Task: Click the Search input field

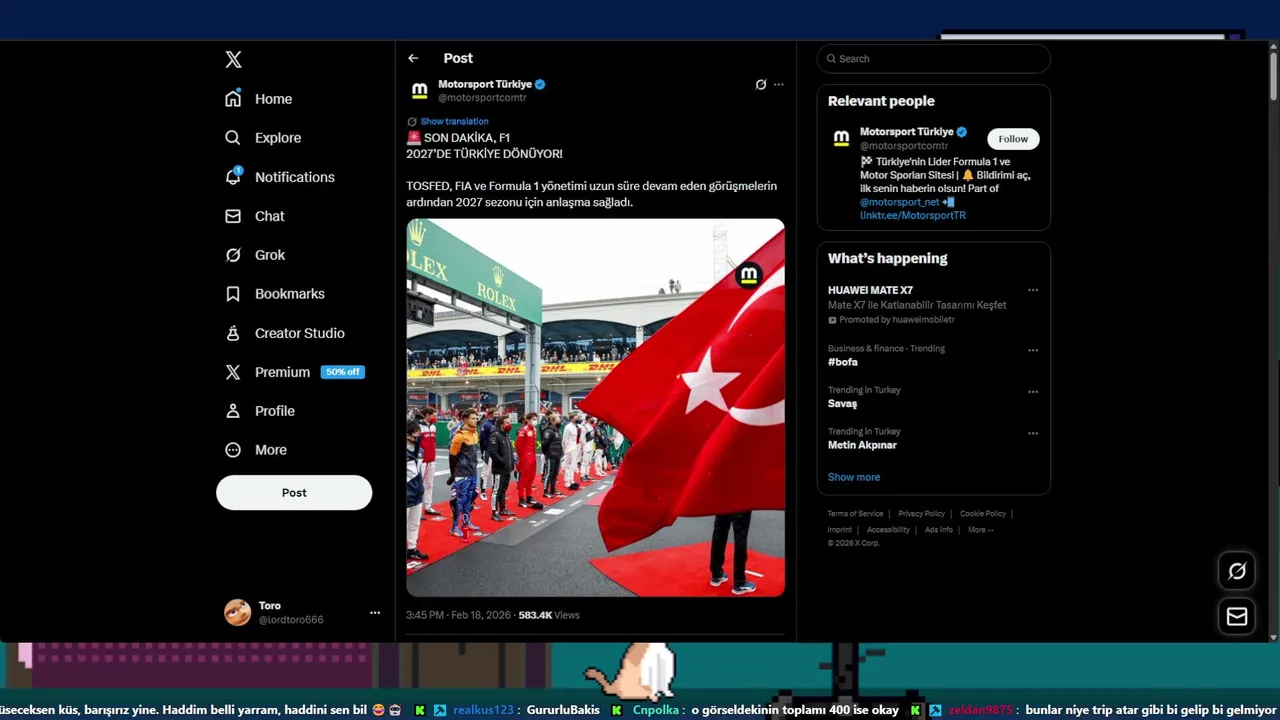Action: pos(934,59)
